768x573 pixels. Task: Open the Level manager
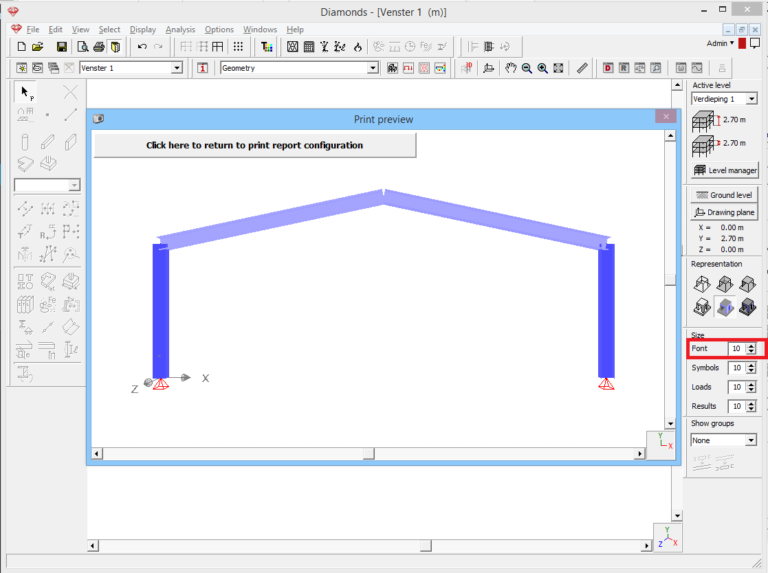click(725, 170)
